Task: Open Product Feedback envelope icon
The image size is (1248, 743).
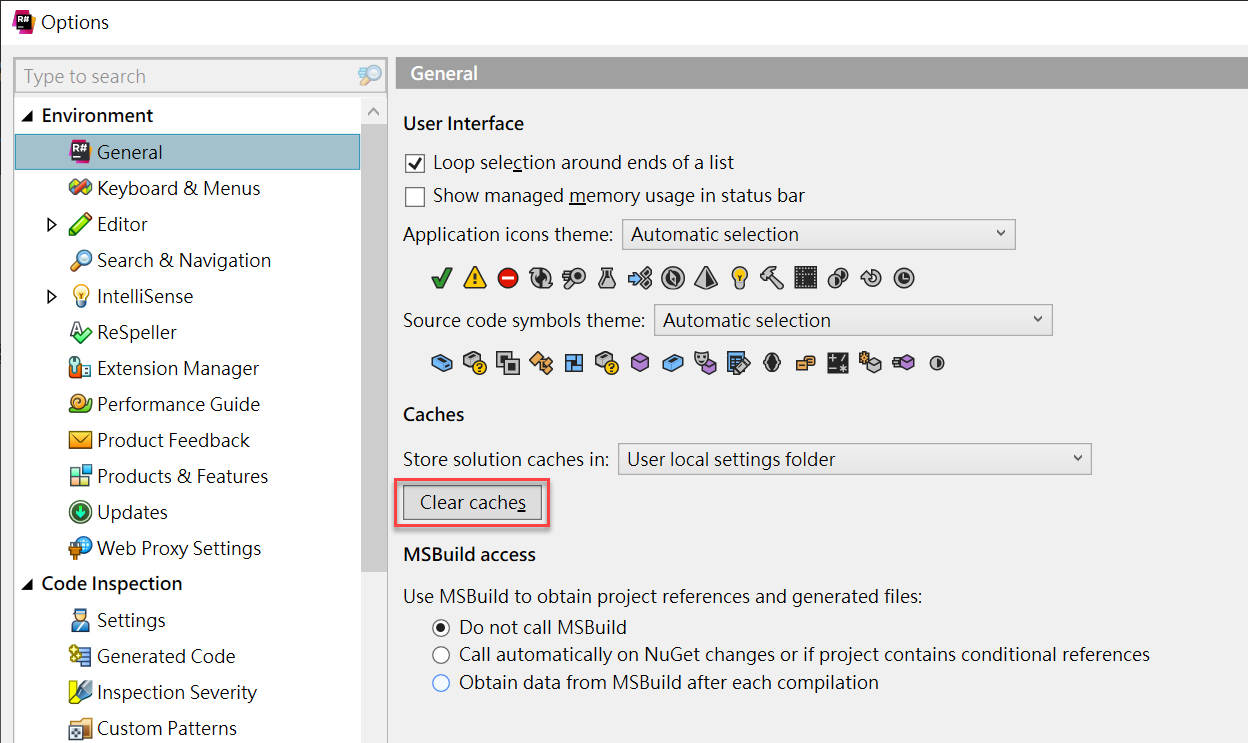Action: [78, 440]
